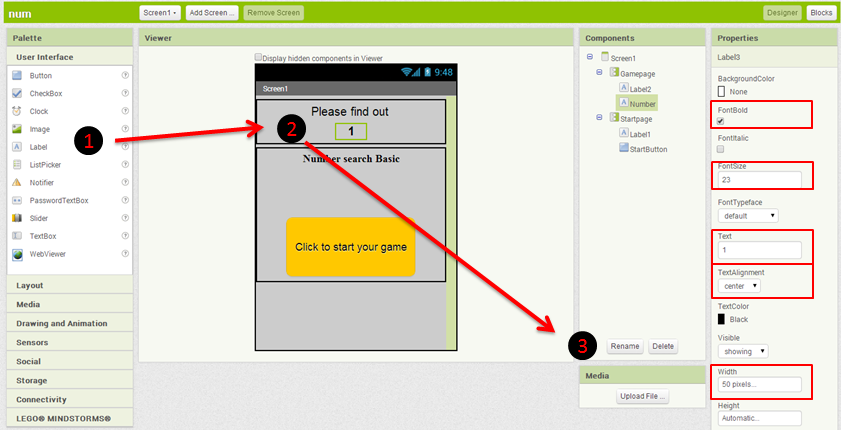This screenshot has height=435, width=841.
Task: Click the Remove Screen button
Action: click(x=274, y=13)
